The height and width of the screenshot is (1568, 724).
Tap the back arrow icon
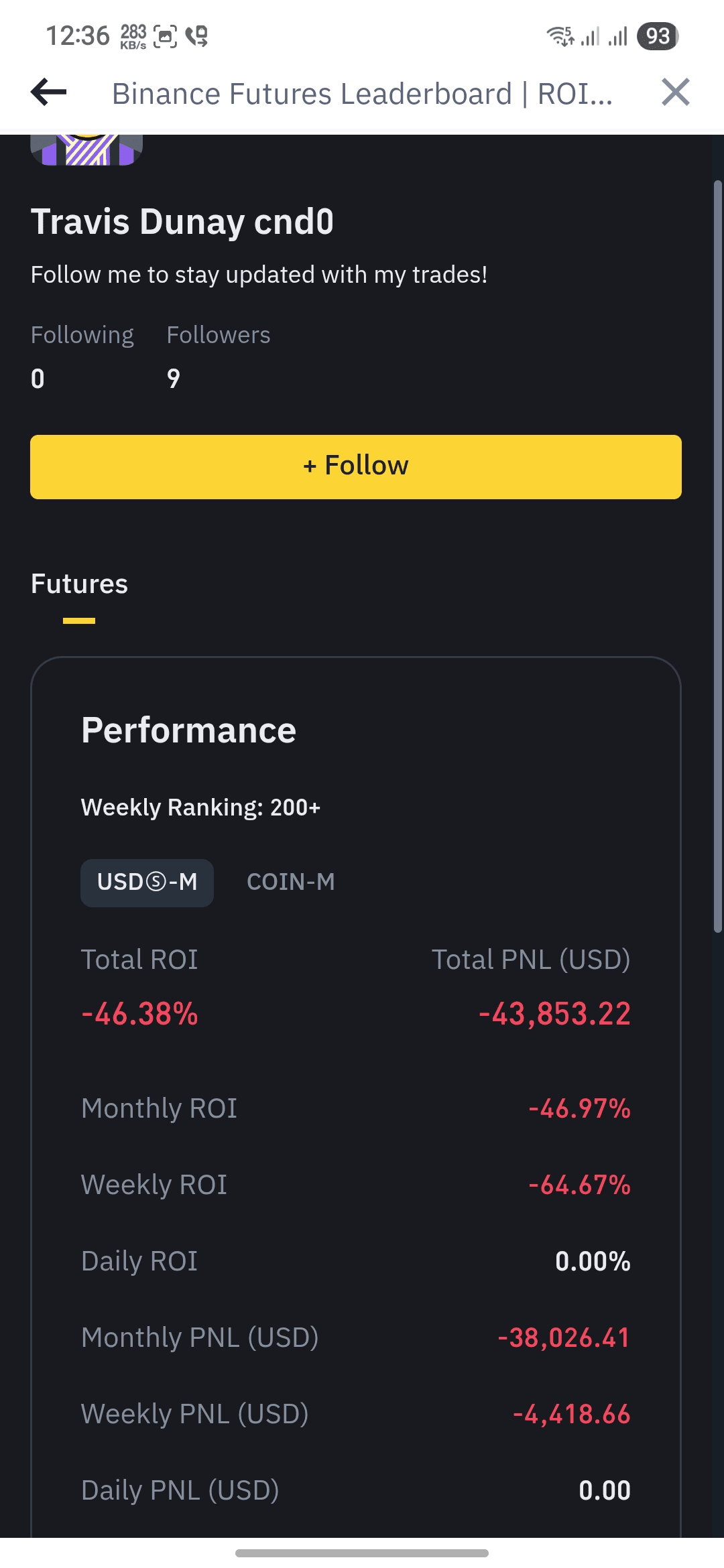pyautogui.click(x=49, y=92)
